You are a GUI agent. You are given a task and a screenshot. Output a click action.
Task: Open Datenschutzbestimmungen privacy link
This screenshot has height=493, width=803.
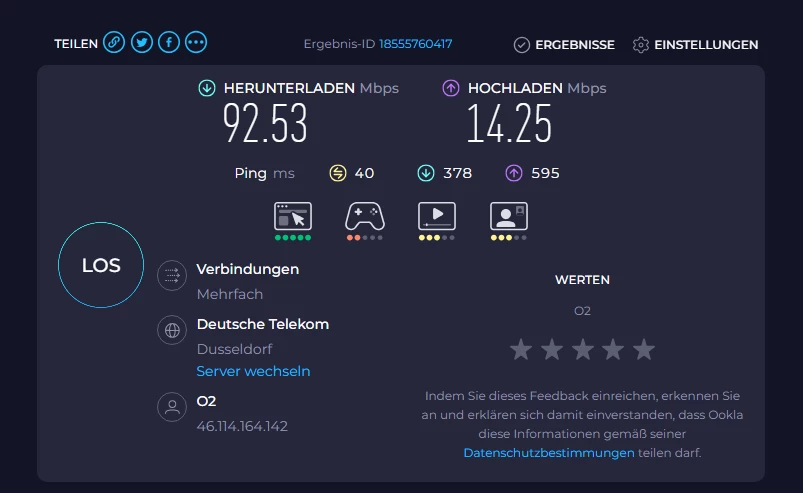(548, 453)
